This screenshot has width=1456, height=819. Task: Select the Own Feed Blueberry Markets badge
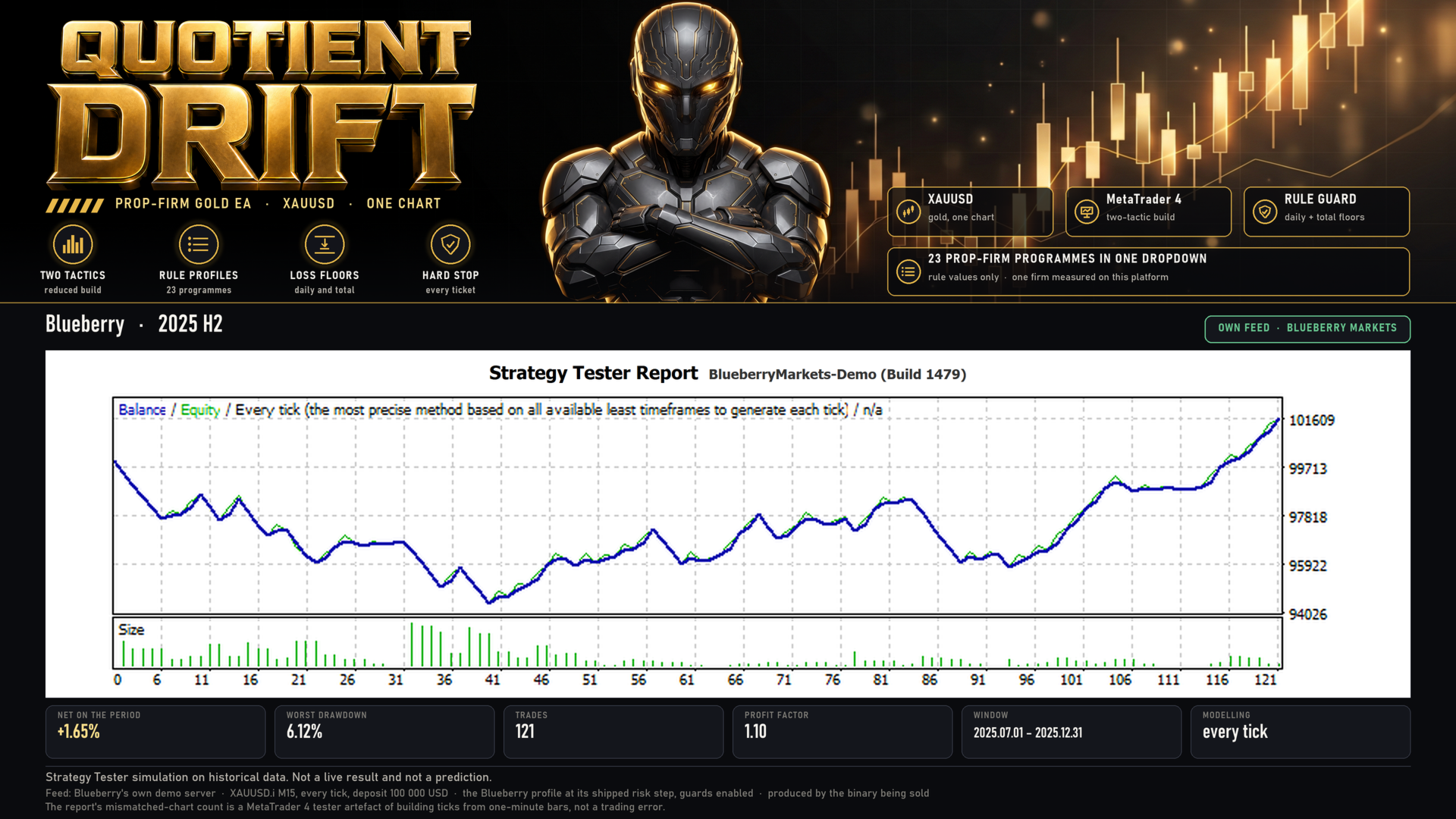[x=1307, y=328]
